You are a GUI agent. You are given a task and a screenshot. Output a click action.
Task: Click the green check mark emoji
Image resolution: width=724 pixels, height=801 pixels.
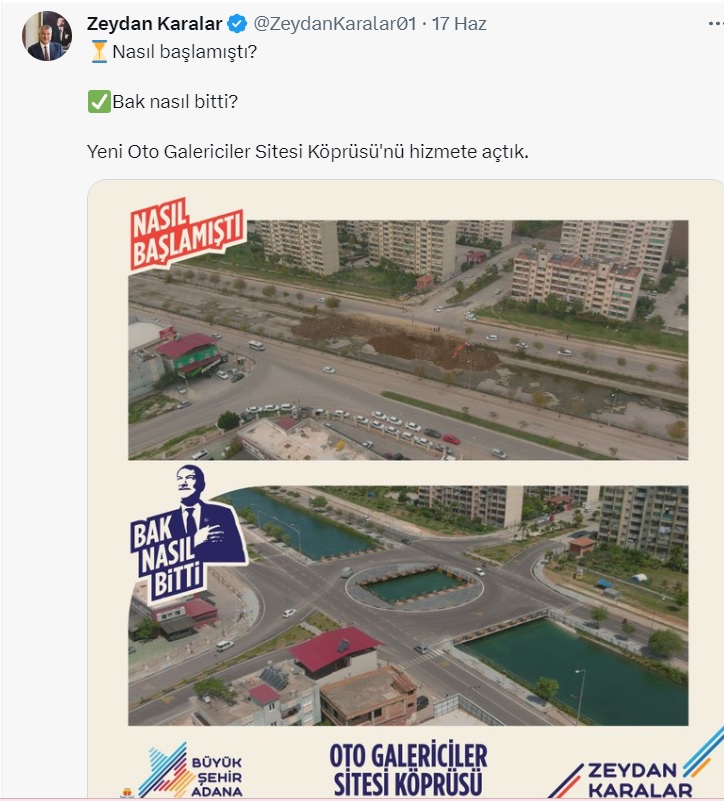(x=99, y=101)
